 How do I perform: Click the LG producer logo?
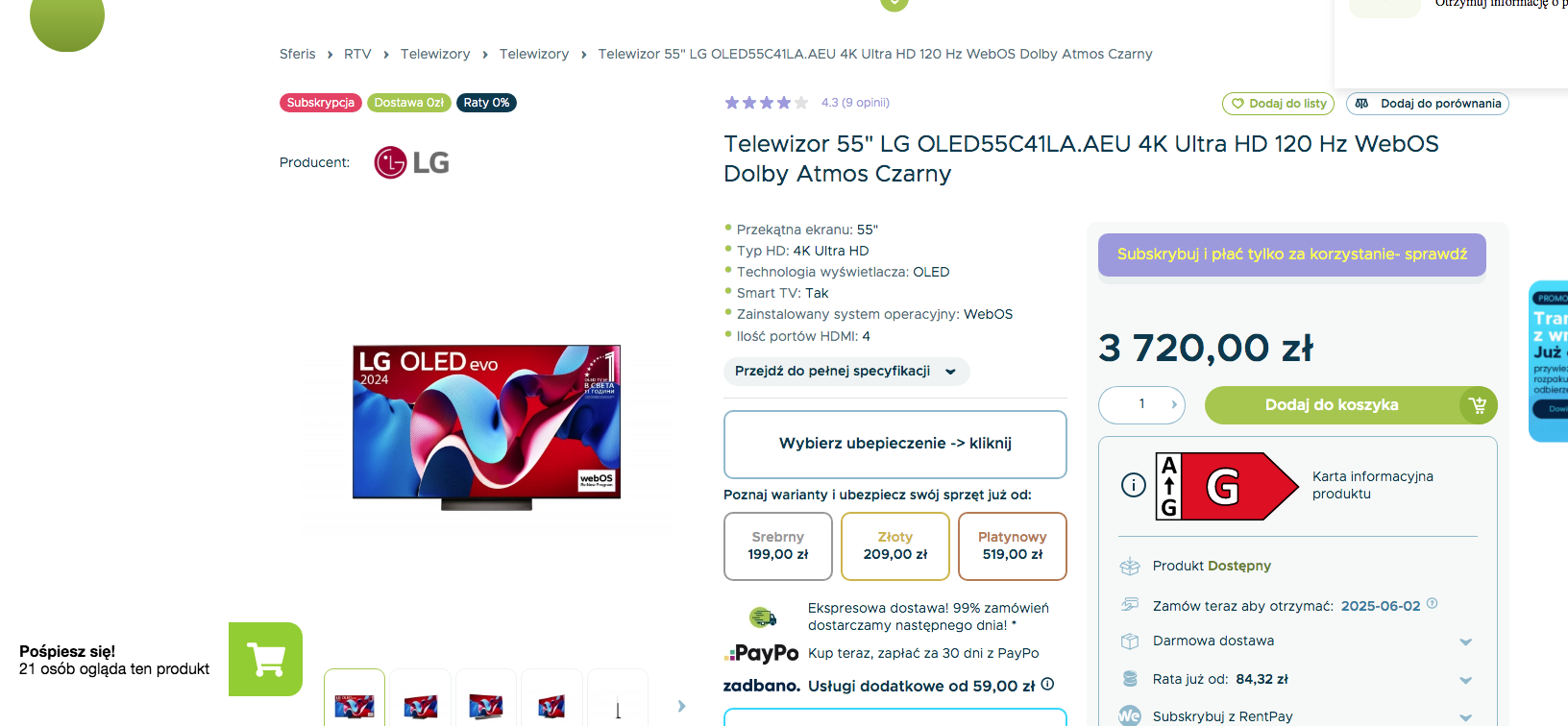[412, 162]
